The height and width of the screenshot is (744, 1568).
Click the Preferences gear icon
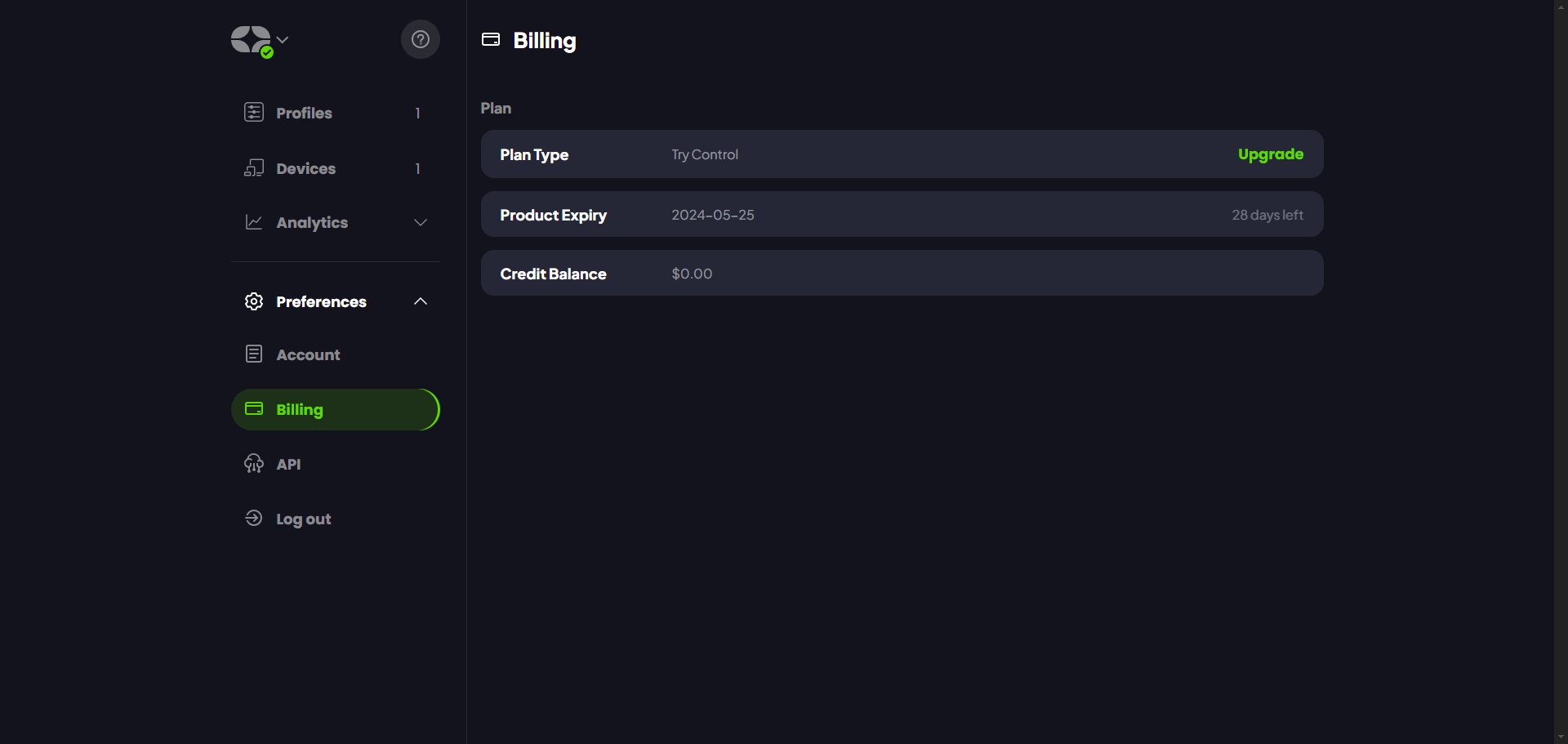pyautogui.click(x=254, y=301)
